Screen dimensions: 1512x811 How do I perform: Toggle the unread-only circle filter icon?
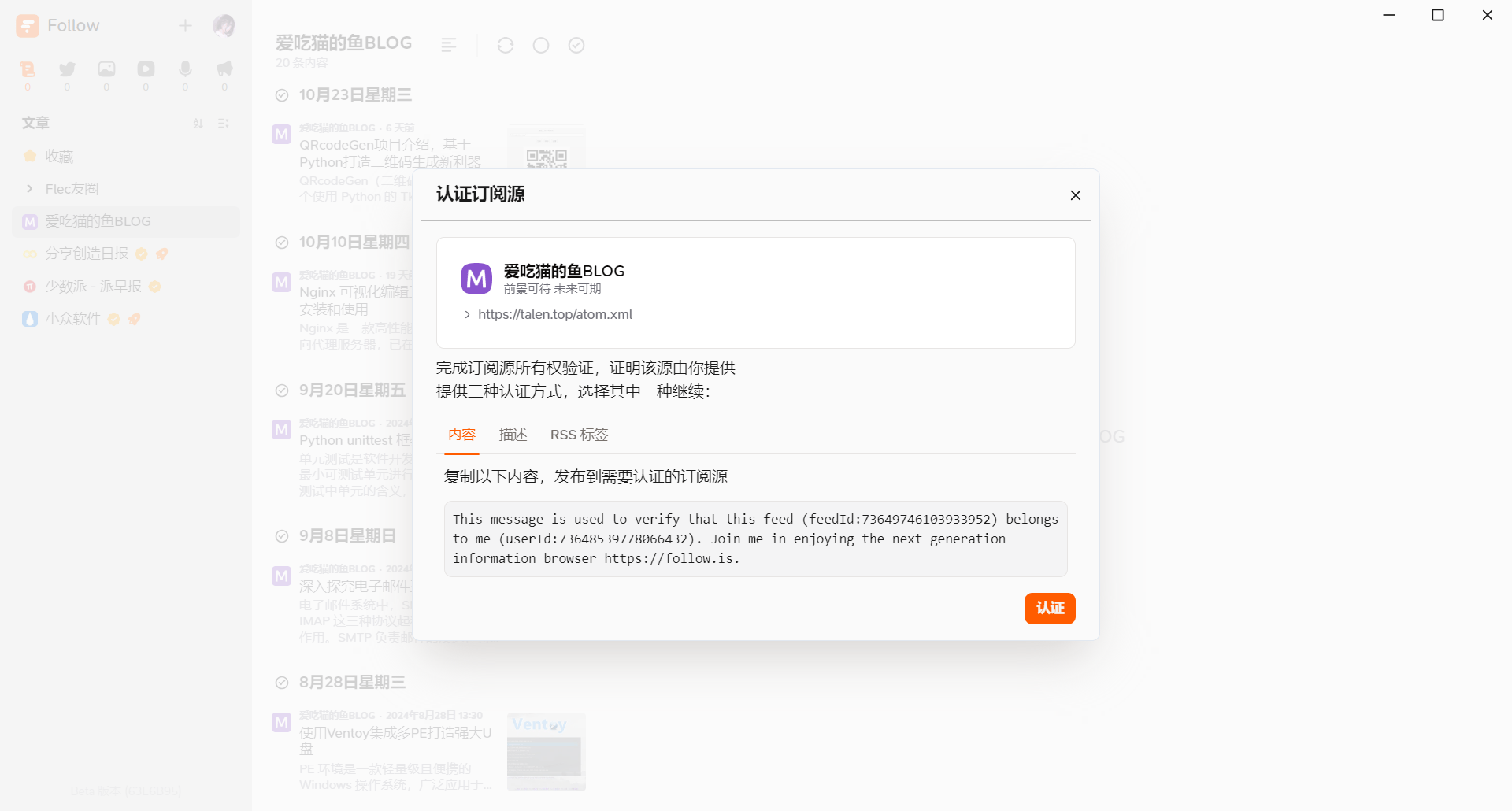coord(541,45)
